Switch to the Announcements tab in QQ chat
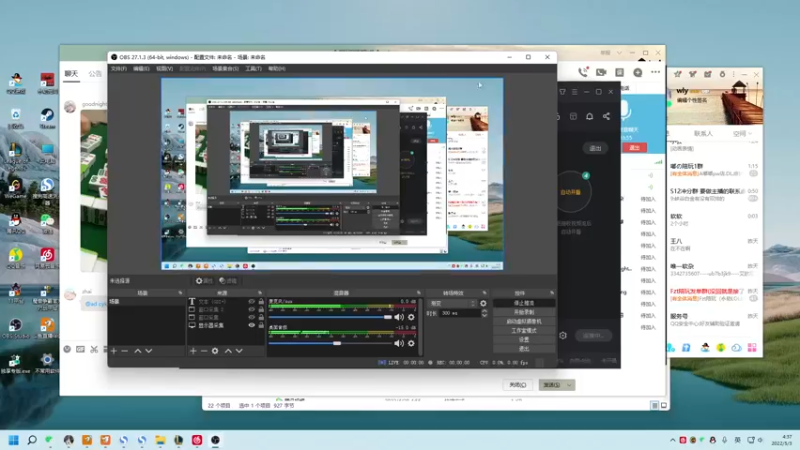 (x=95, y=74)
